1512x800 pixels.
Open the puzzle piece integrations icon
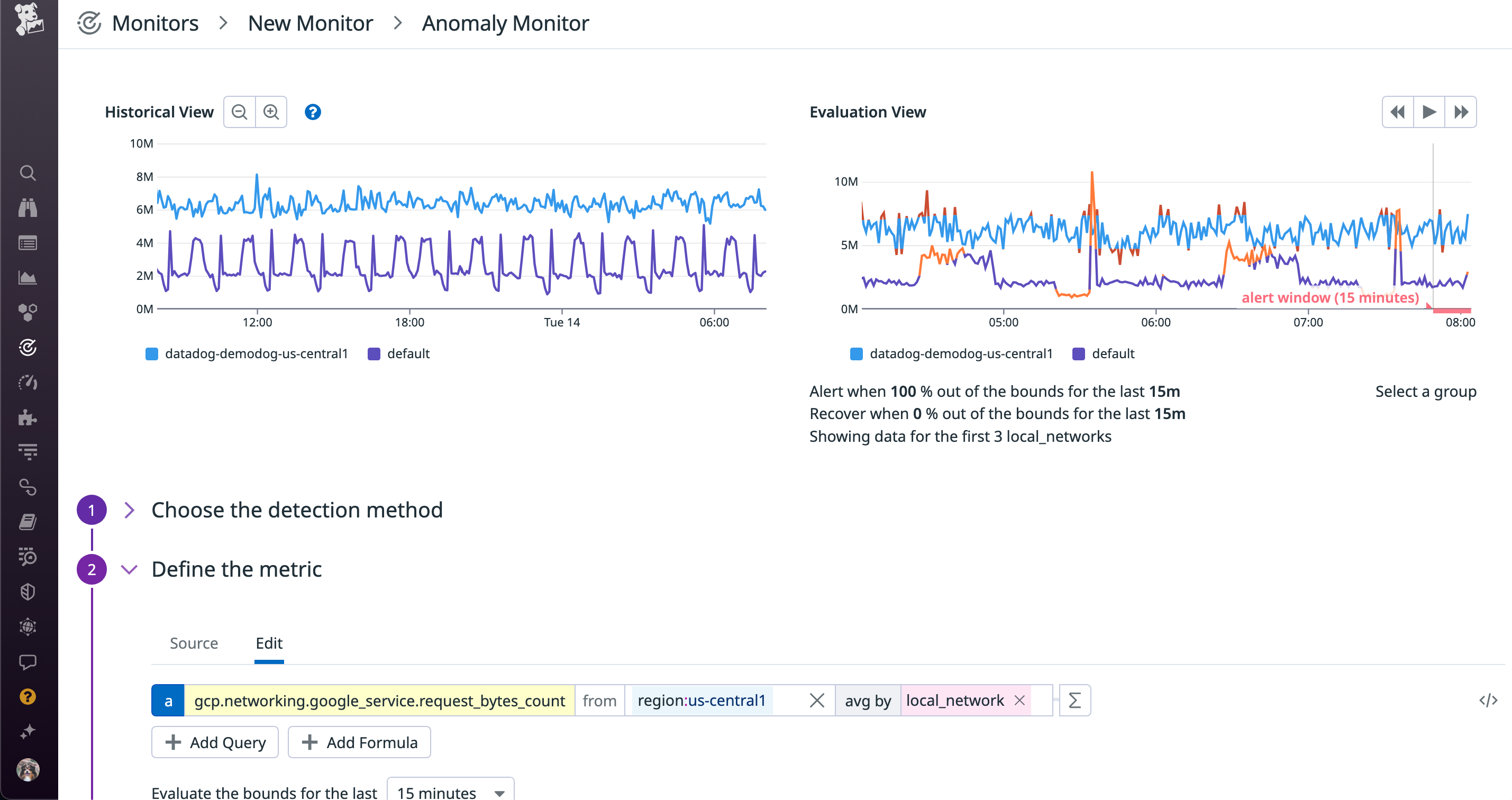pos(28,417)
